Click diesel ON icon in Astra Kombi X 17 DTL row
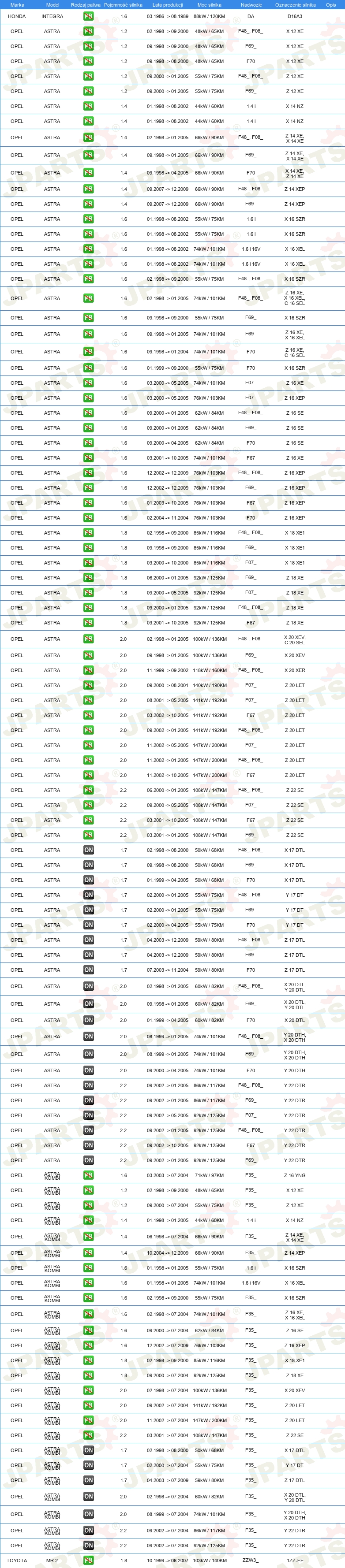 pyautogui.click(x=88, y=1450)
